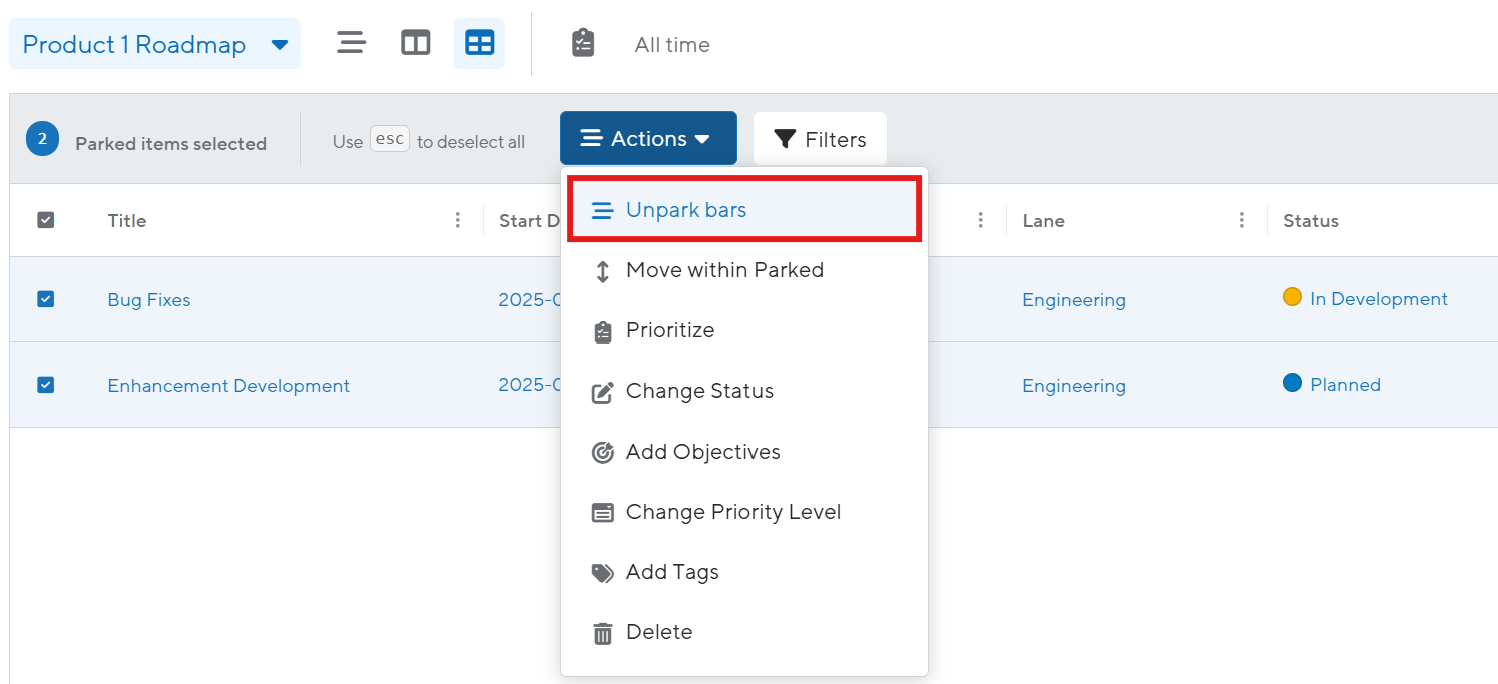
Task: Uncheck the select all checkbox in header
Action: (x=46, y=220)
